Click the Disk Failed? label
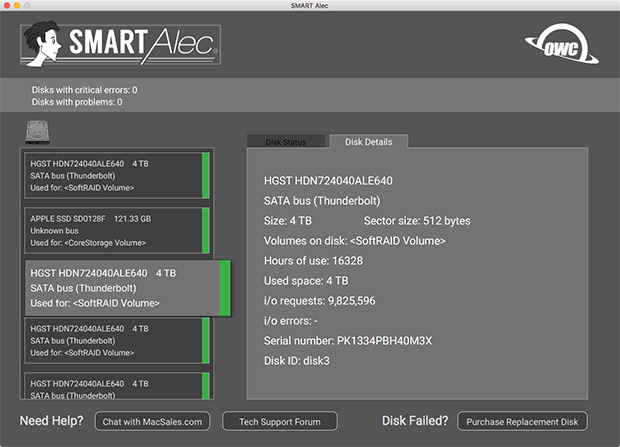The height and width of the screenshot is (447, 620). (x=415, y=420)
